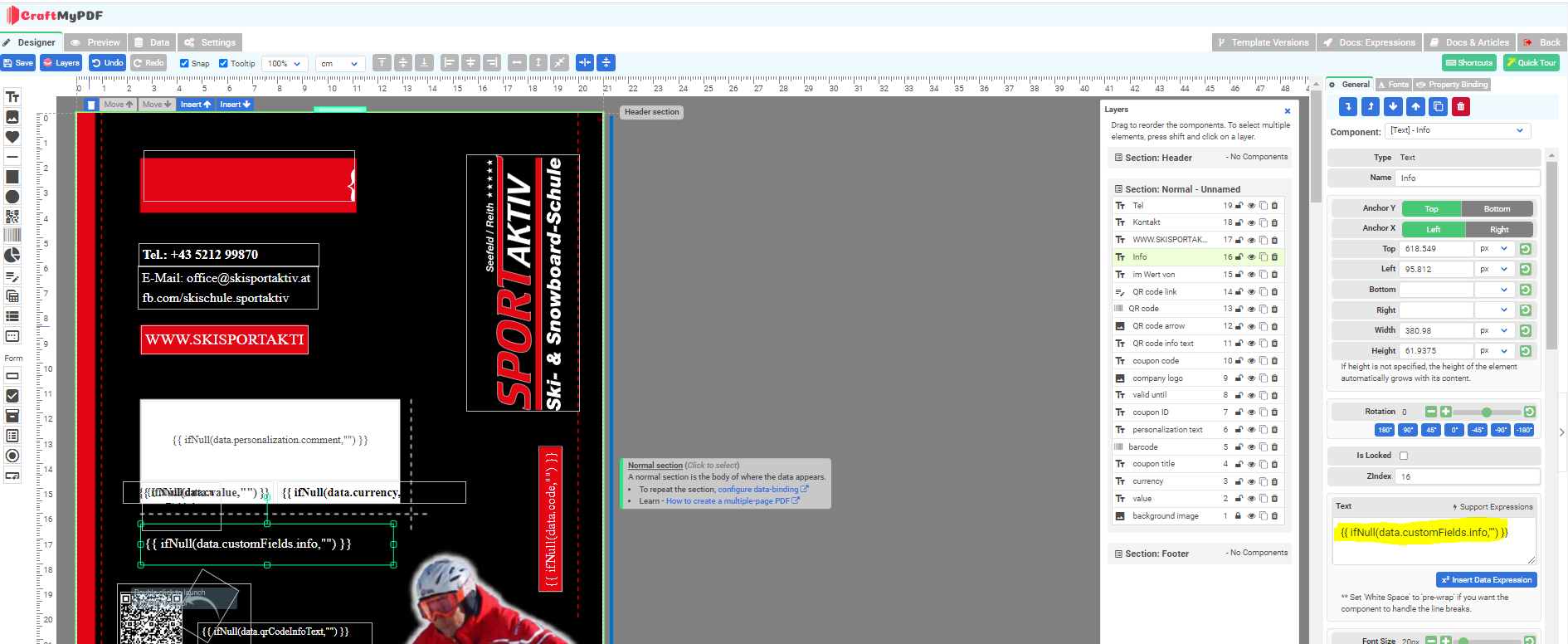The height and width of the screenshot is (644, 1568).
Task: Hide the Info layer with eye icon
Action: point(1251,257)
